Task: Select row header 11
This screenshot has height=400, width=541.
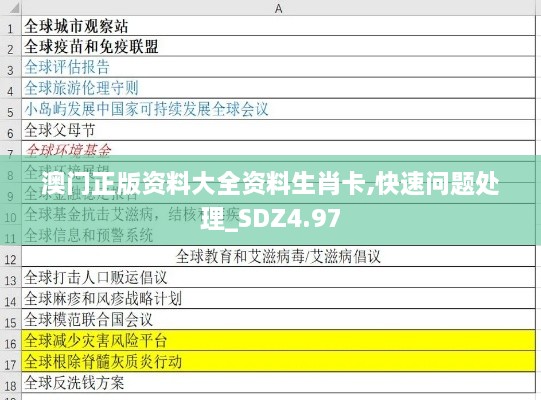Action: [11, 235]
